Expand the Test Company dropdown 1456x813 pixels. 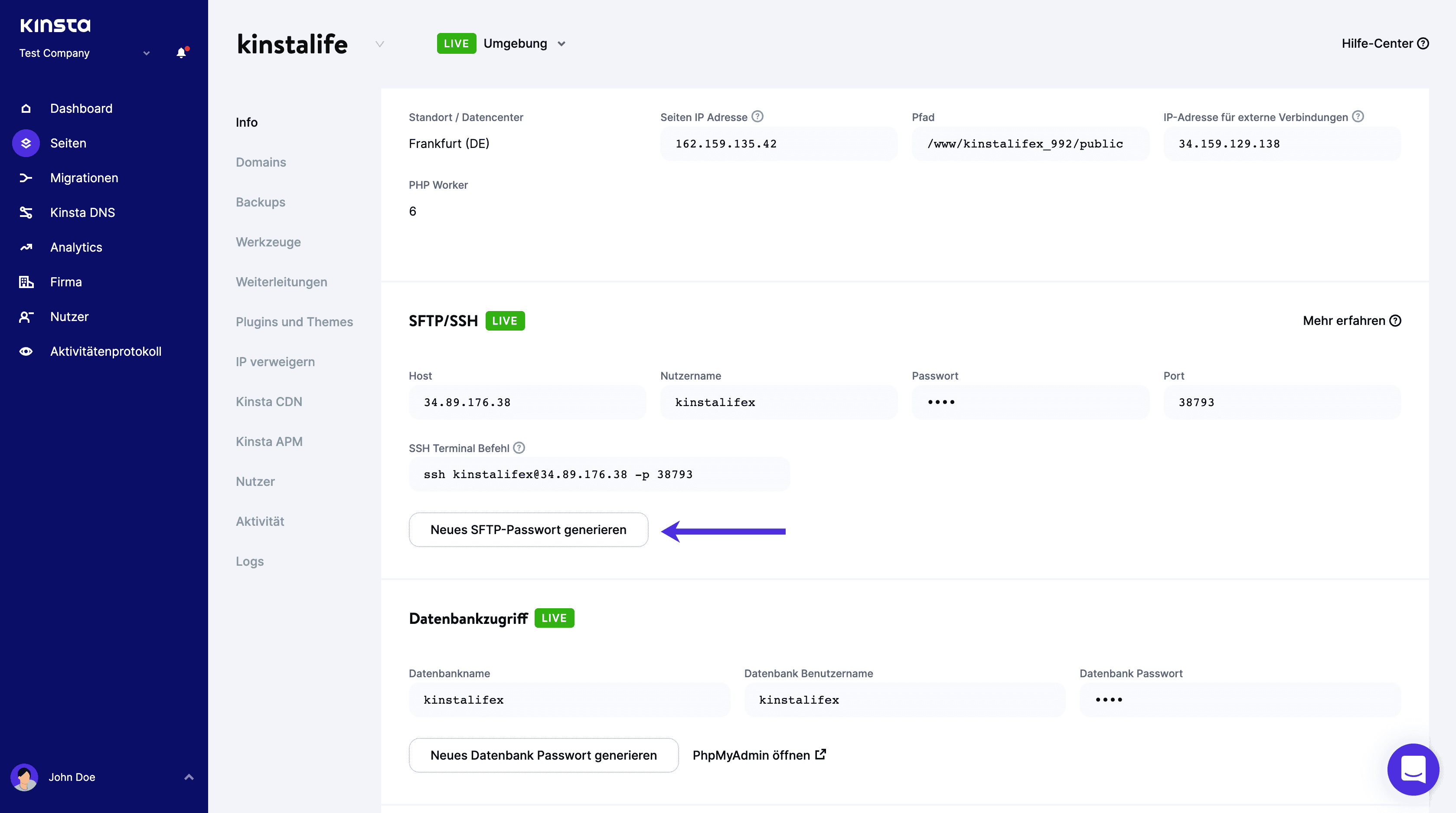(x=147, y=53)
